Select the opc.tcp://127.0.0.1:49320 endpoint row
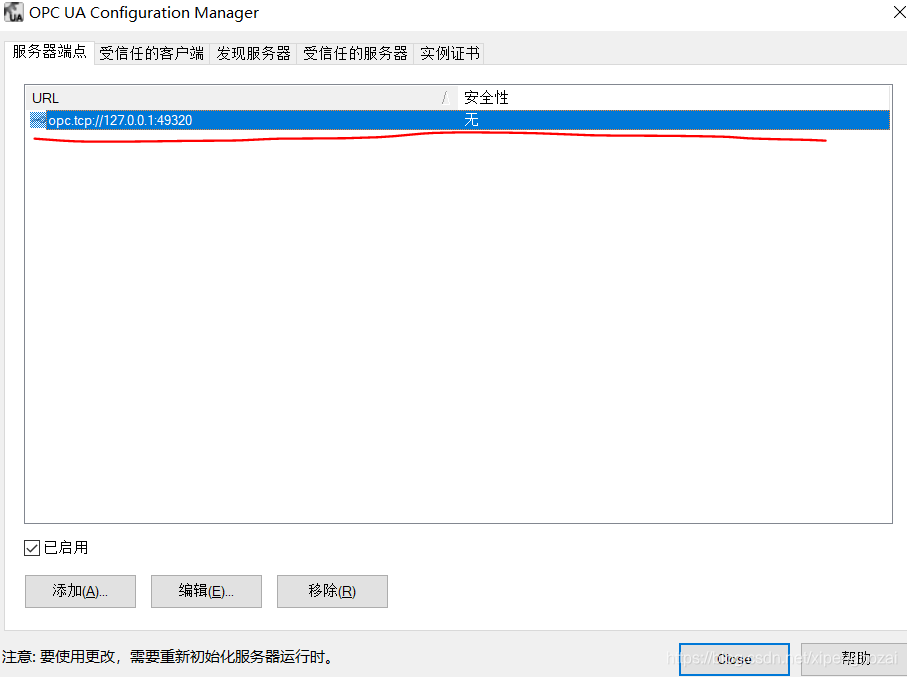The height and width of the screenshot is (677, 907). (458, 120)
